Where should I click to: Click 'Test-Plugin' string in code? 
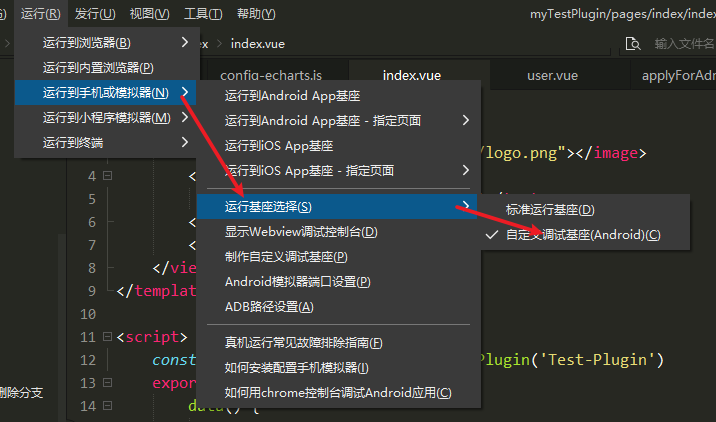tap(597, 360)
